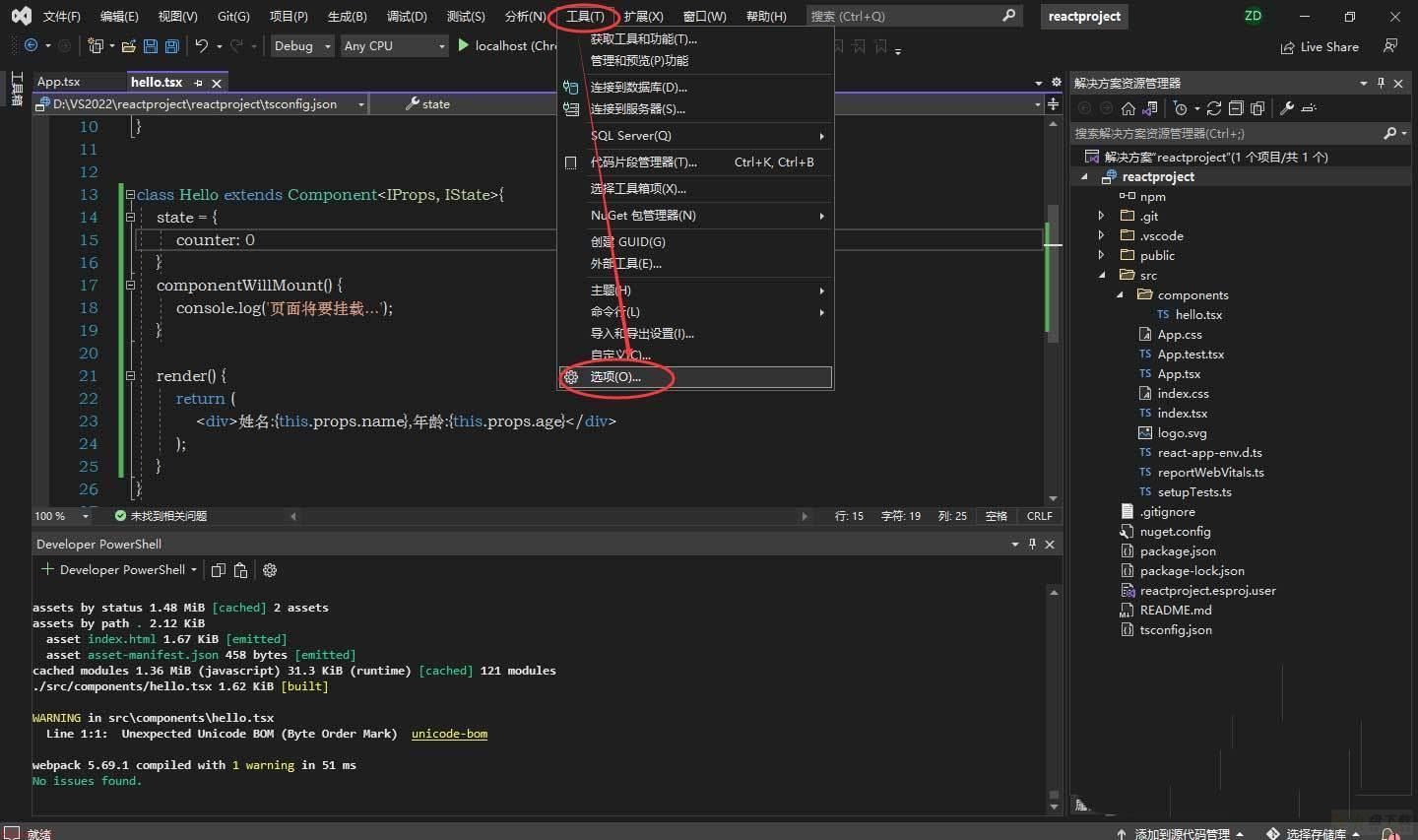Open the Debug configuration dropdown

[x=302, y=46]
